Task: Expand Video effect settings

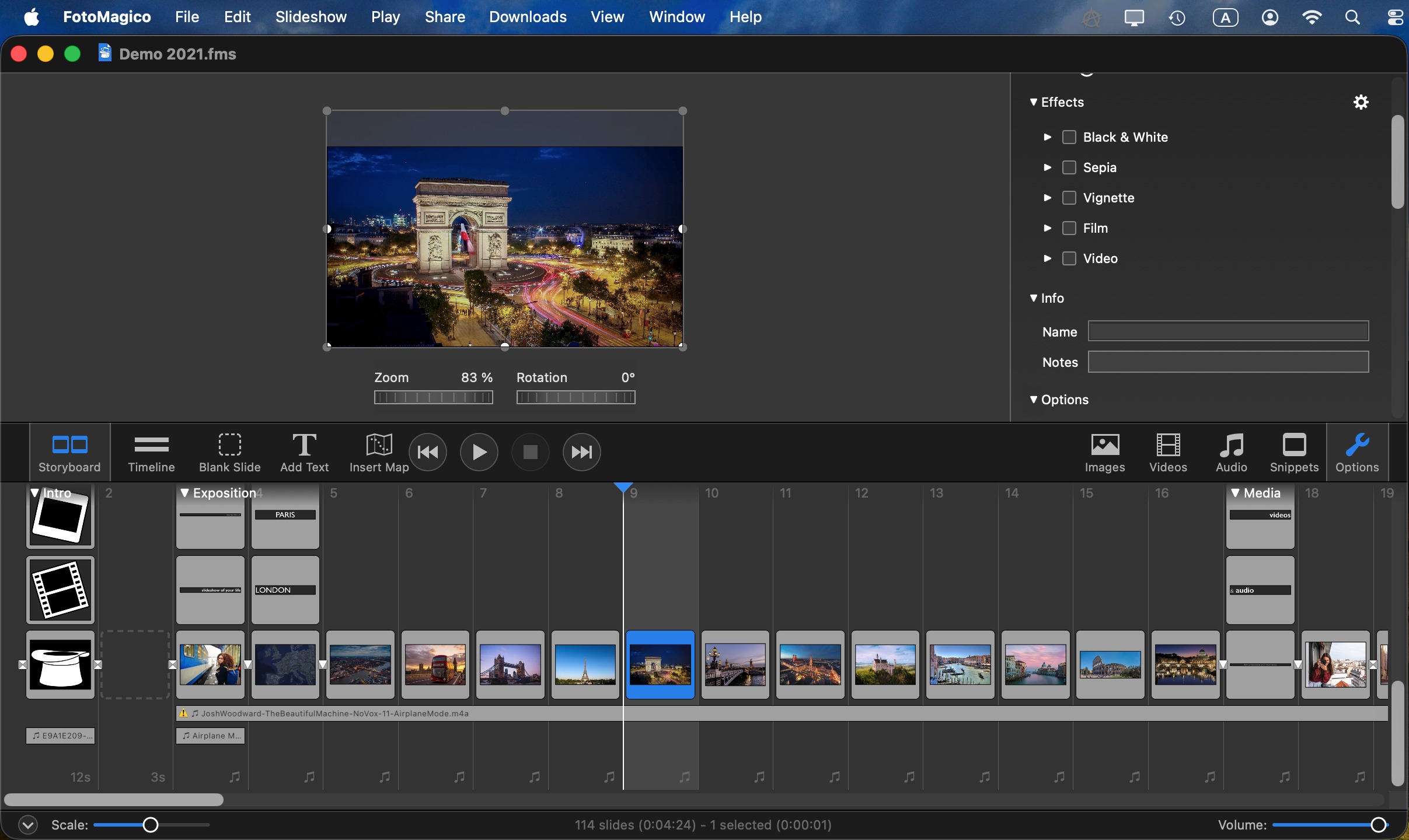Action: click(x=1048, y=258)
